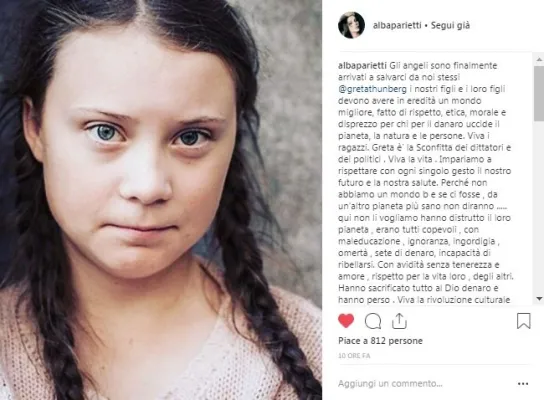Click the 10 ORE FA timestamp

coord(354,356)
